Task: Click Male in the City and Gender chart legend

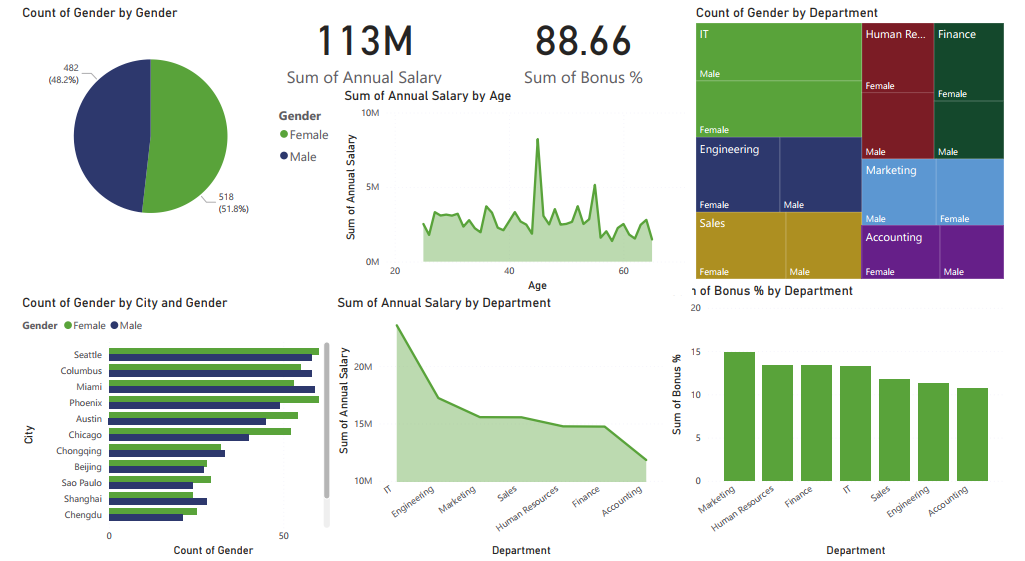Action: pos(128,325)
